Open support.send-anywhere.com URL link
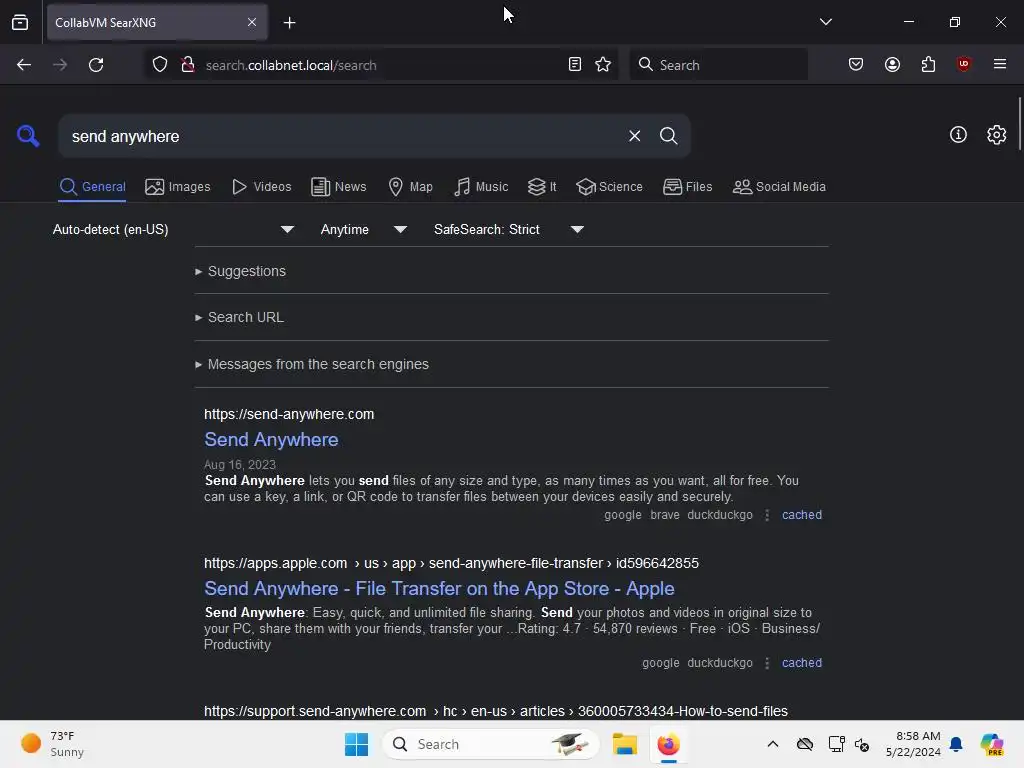This screenshot has height=768, width=1024. [495, 711]
